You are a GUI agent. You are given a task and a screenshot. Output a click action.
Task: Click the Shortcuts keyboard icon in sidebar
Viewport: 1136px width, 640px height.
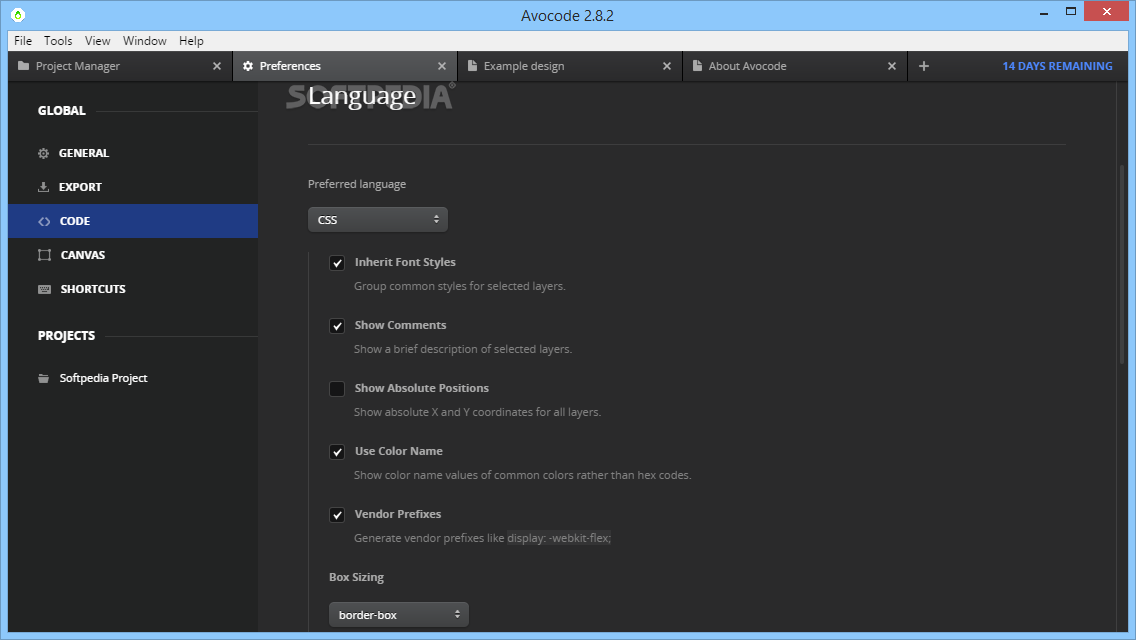point(44,289)
